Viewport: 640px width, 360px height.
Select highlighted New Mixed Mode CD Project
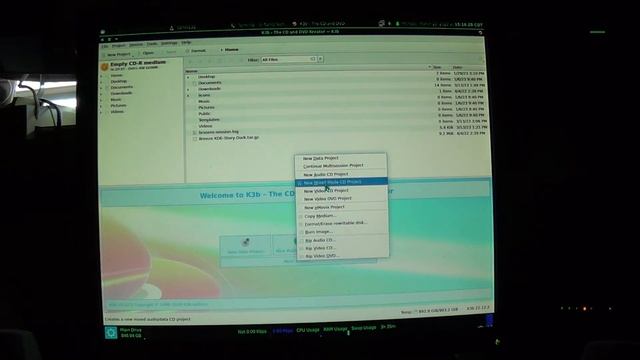point(341,182)
